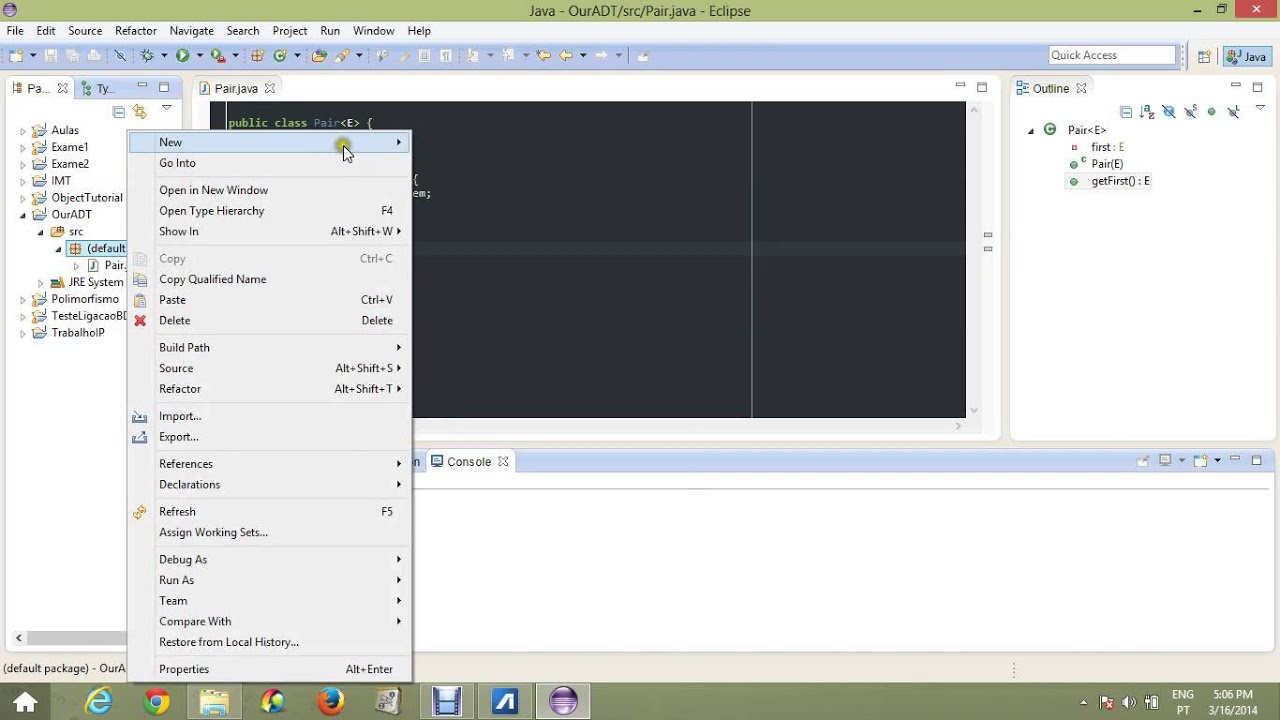Choose Go Into in context menu
The image size is (1280, 720).
pyautogui.click(x=270, y=163)
